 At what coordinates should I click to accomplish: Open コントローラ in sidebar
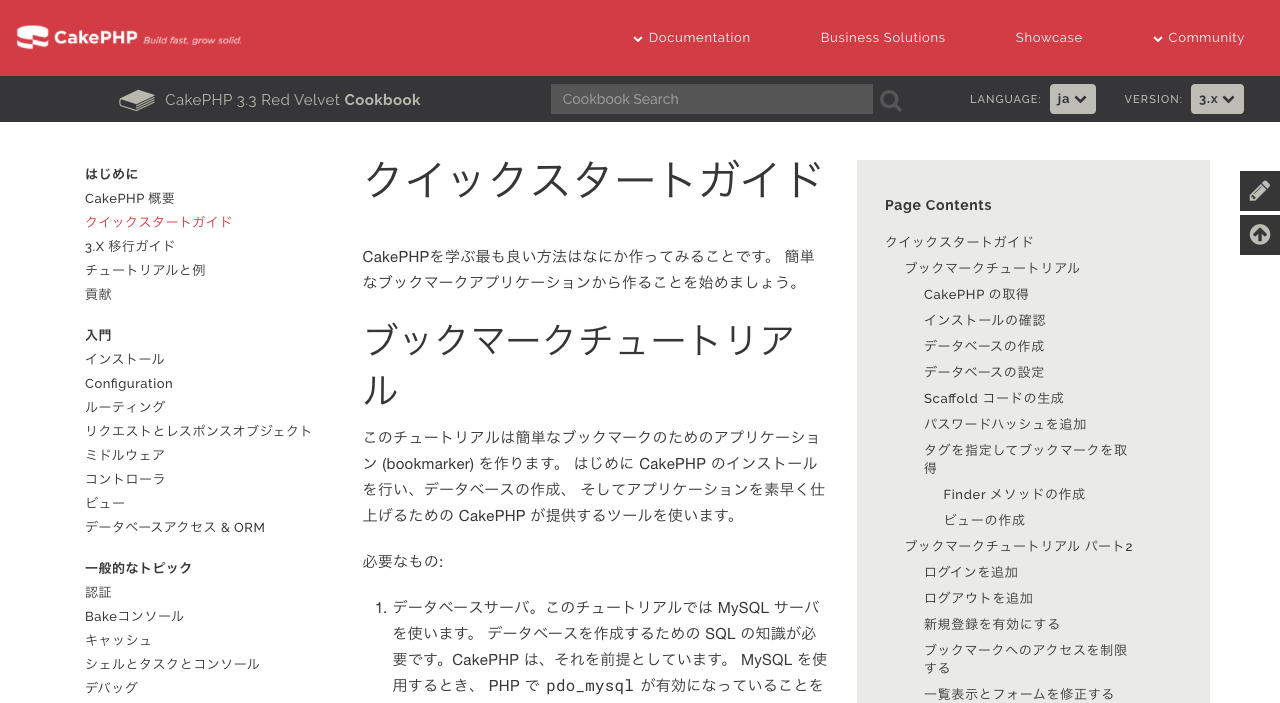(125, 479)
